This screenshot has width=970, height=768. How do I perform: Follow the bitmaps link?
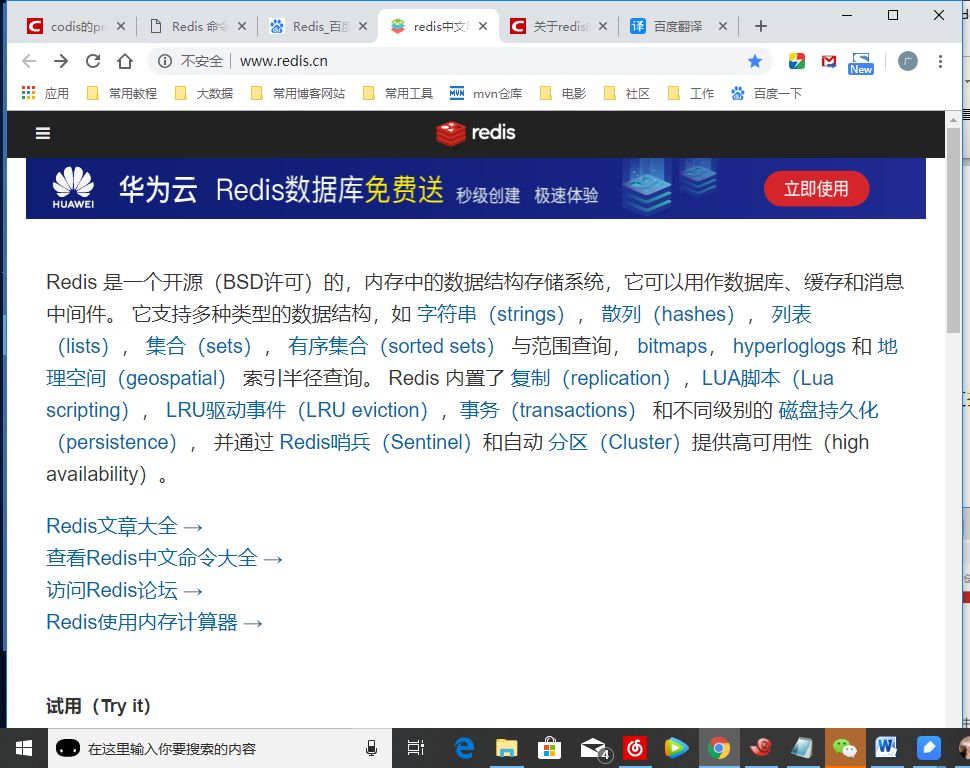click(672, 346)
